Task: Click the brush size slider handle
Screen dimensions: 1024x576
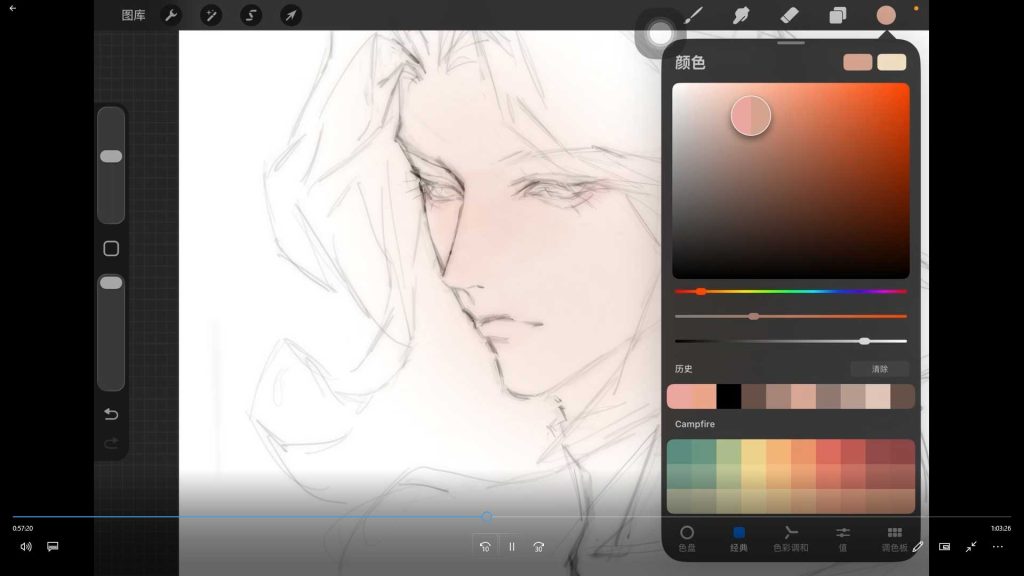Action: coord(111,156)
